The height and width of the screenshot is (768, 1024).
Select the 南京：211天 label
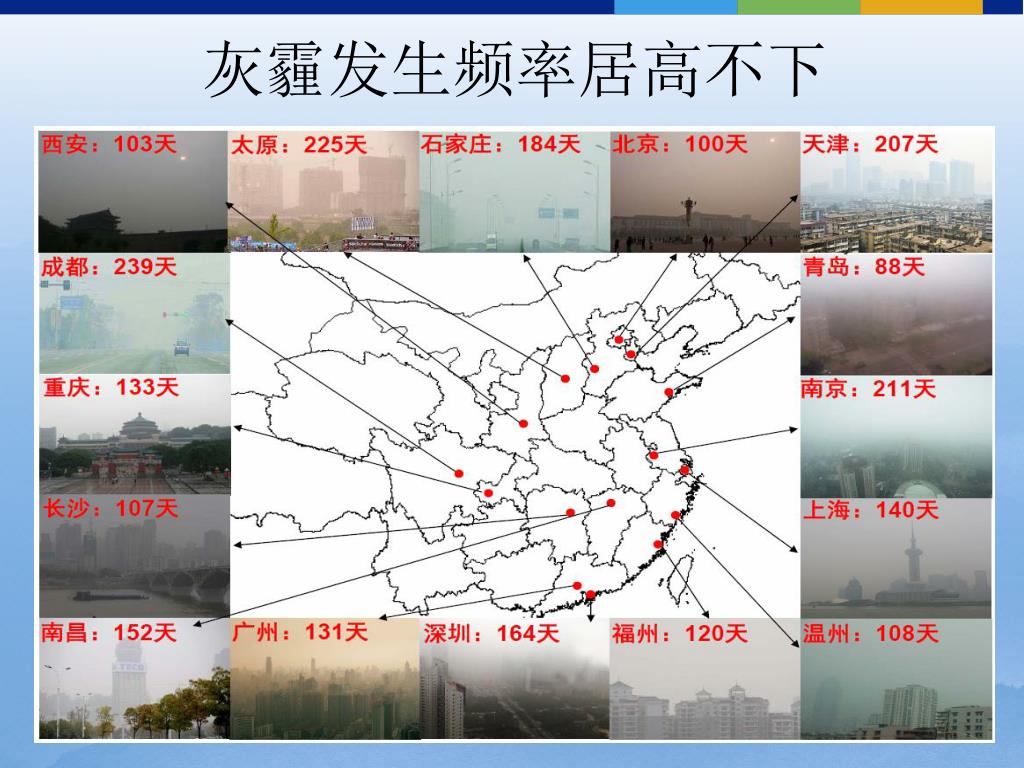click(x=869, y=389)
